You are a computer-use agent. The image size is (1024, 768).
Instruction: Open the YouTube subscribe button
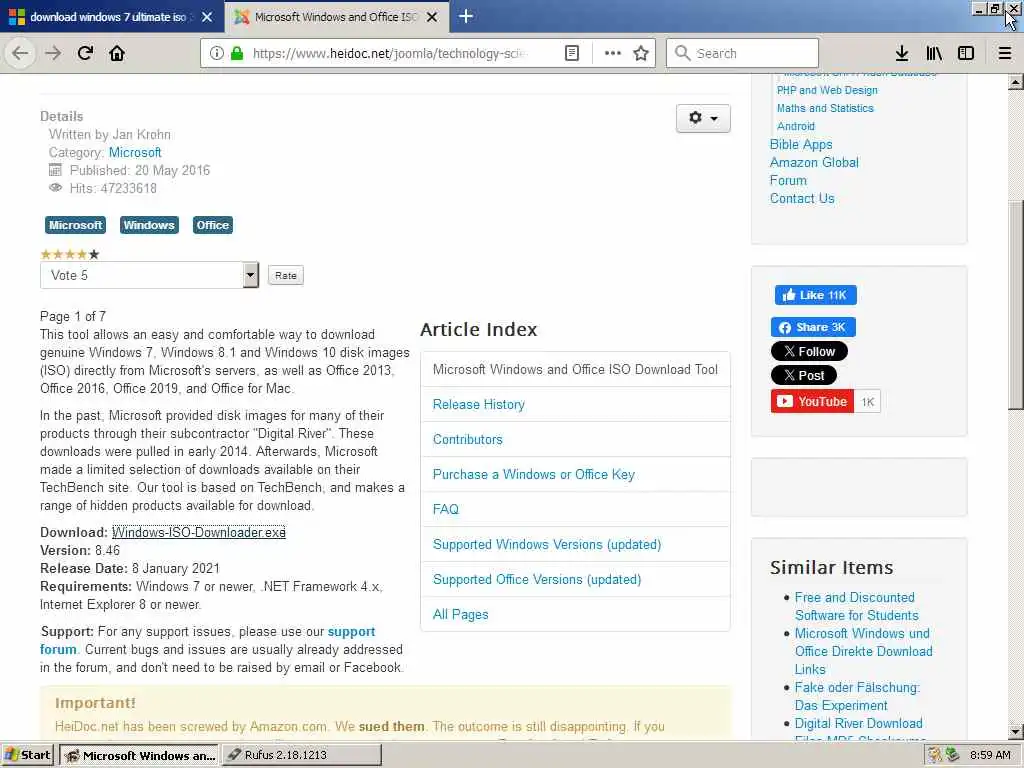(812, 402)
